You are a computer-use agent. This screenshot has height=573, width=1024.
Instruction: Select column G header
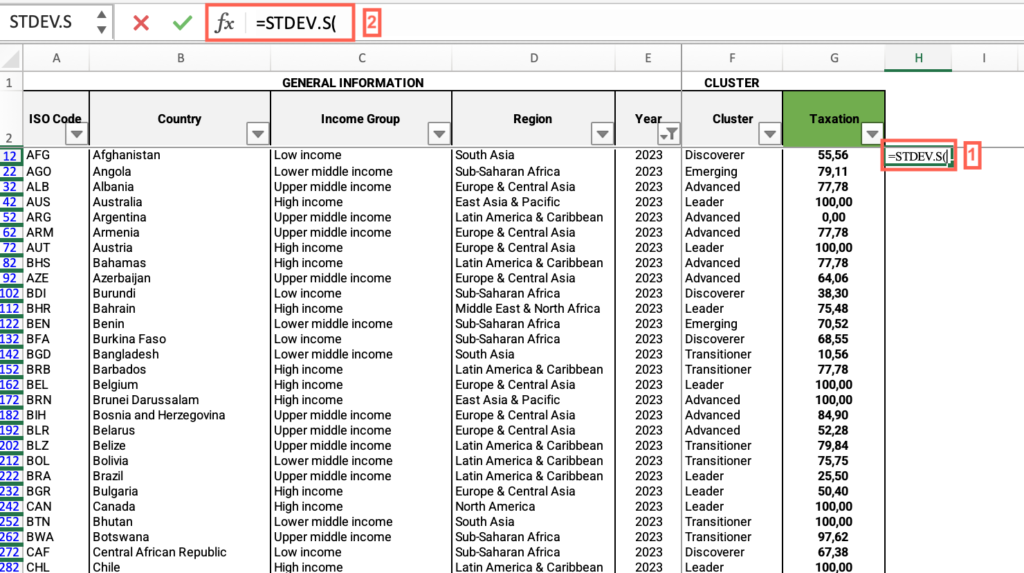[x=834, y=58]
